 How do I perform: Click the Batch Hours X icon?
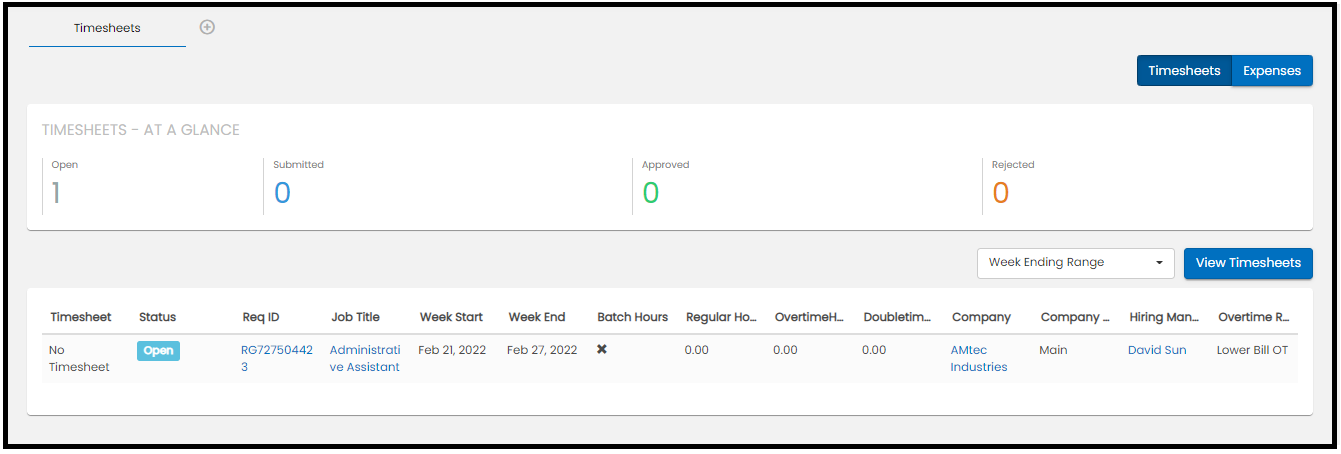(x=602, y=350)
